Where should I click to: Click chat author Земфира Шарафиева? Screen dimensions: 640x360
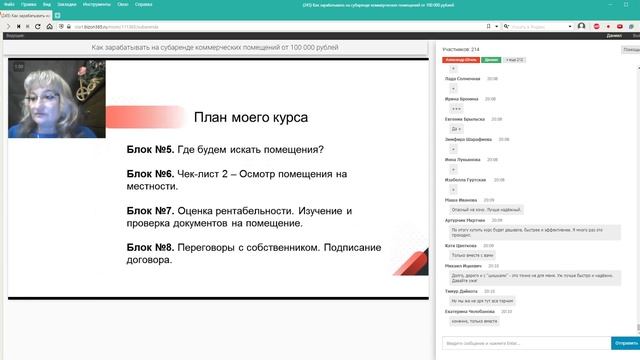(x=468, y=140)
